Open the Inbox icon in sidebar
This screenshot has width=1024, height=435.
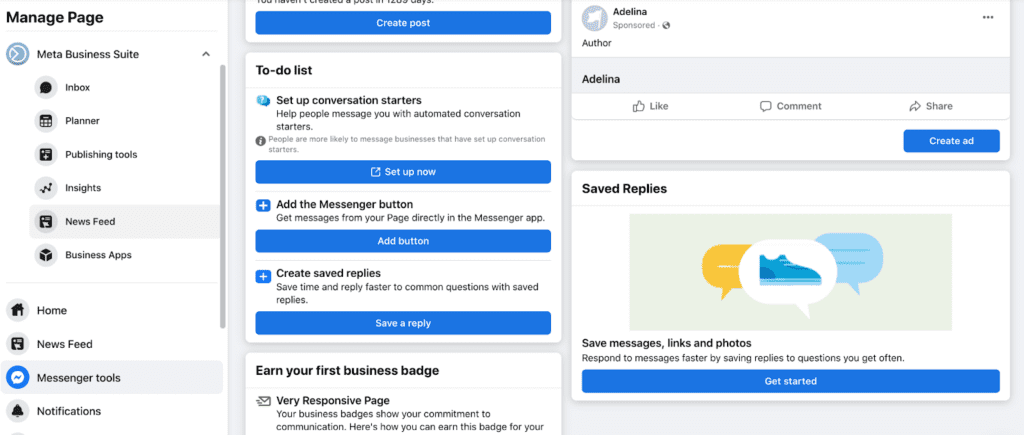pos(46,88)
